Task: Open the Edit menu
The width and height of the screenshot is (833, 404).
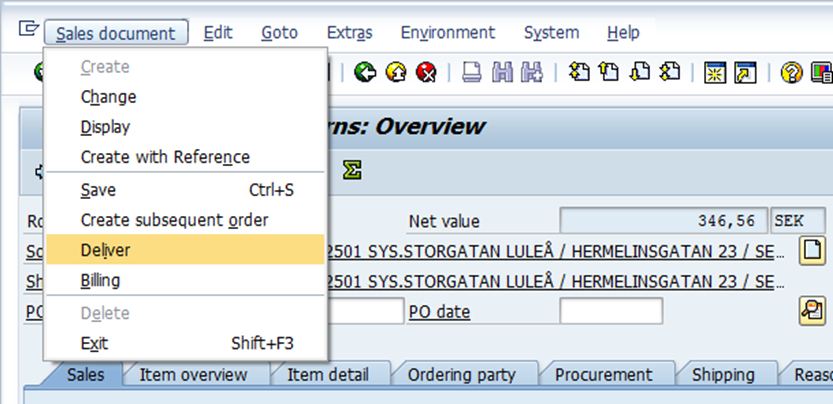Action: (218, 33)
